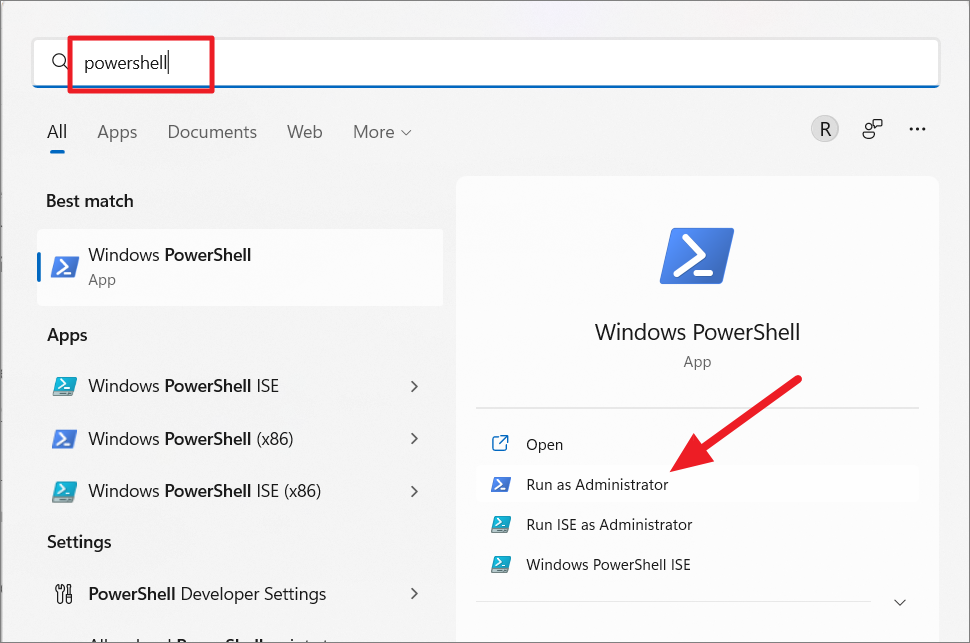Click the ISE icon in the preview actions list
Screen dimensions: 970x643
pos(500,564)
